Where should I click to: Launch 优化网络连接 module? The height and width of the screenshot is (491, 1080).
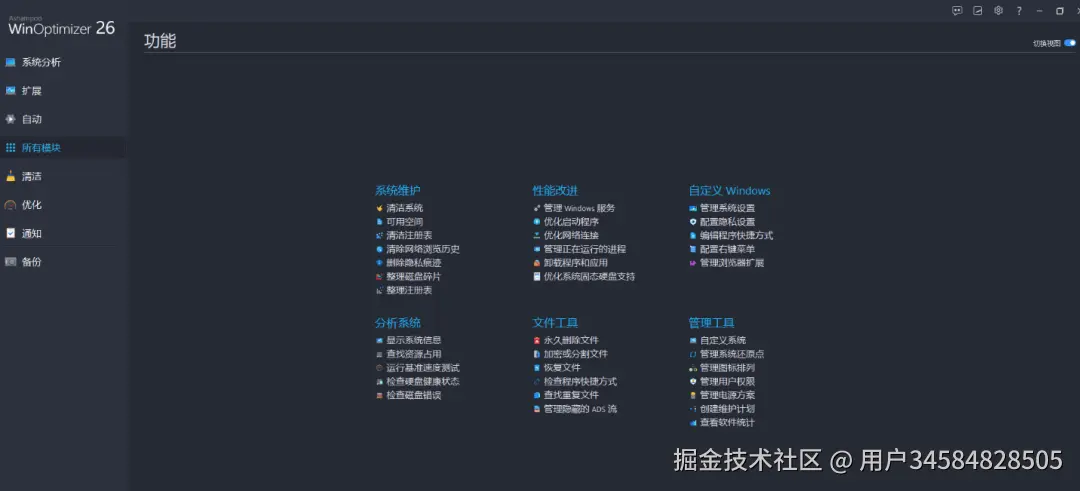point(571,236)
